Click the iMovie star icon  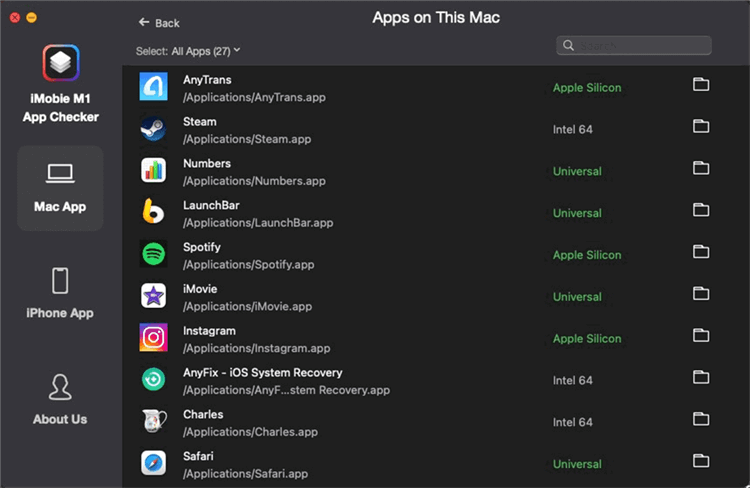pos(154,296)
